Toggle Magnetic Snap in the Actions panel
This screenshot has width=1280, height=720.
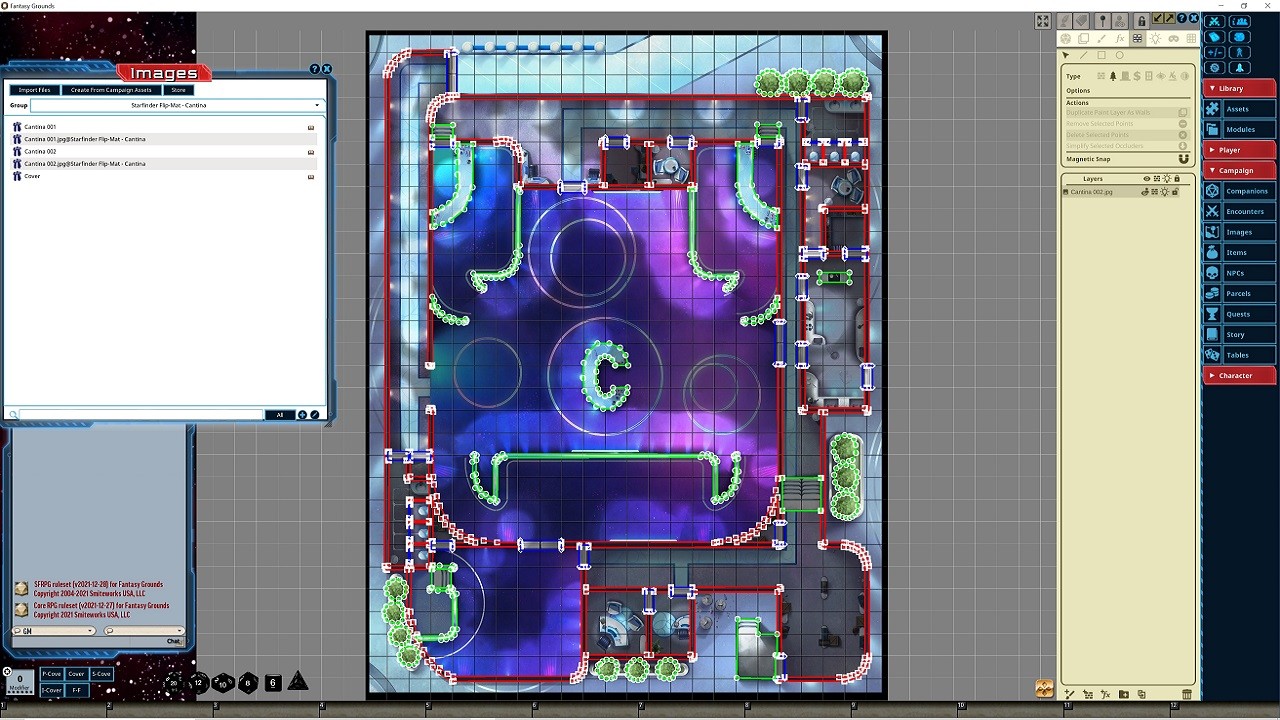tap(1183, 158)
